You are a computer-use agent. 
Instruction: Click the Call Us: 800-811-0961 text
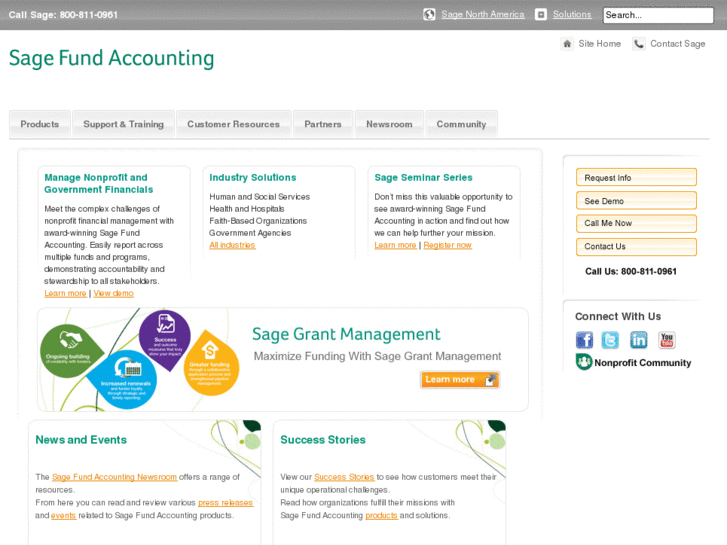(x=631, y=271)
